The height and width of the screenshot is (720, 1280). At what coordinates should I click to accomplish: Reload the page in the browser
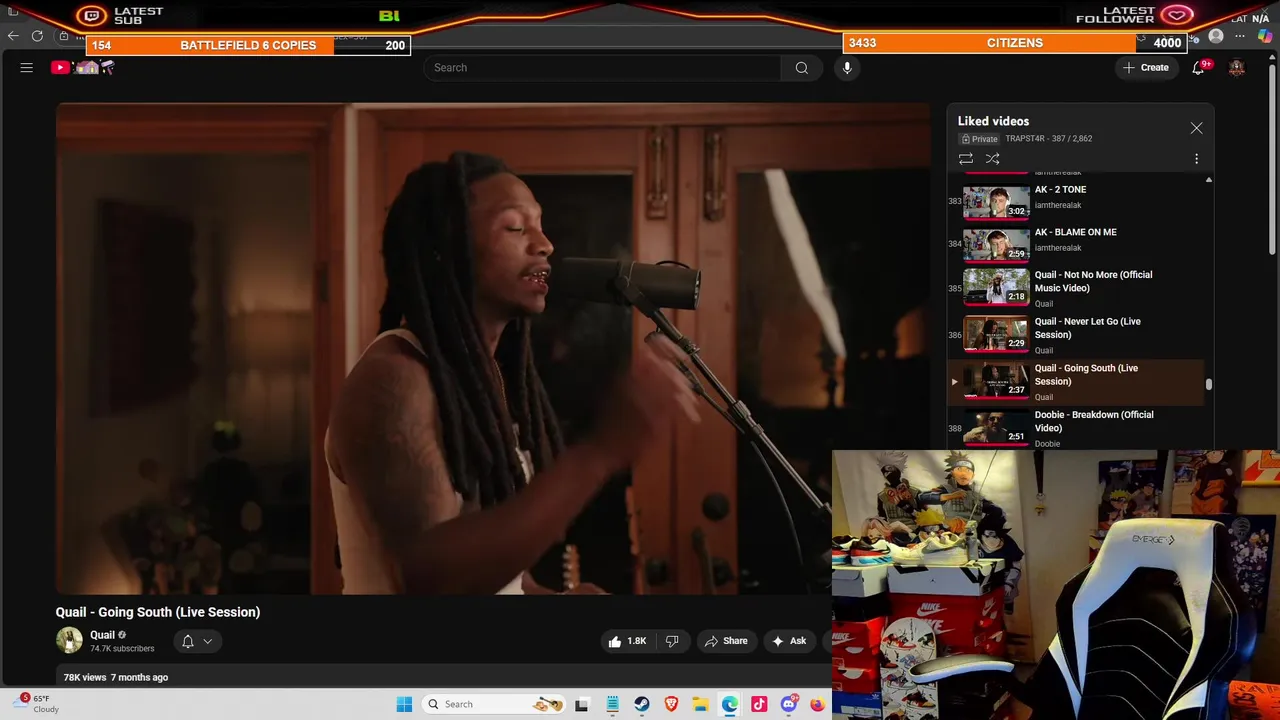[x=37, y=36]
